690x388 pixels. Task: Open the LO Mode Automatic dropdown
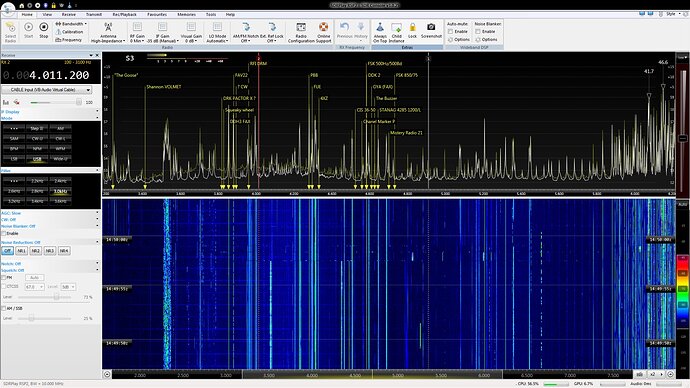217,33
